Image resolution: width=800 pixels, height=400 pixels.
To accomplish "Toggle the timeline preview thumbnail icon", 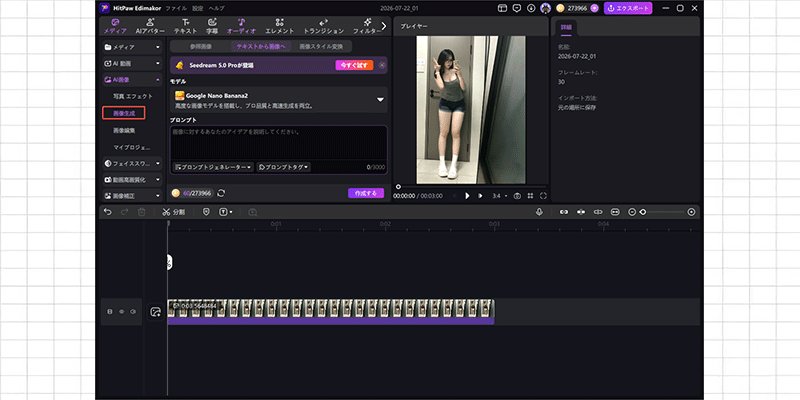I will [x=615, y=212].
